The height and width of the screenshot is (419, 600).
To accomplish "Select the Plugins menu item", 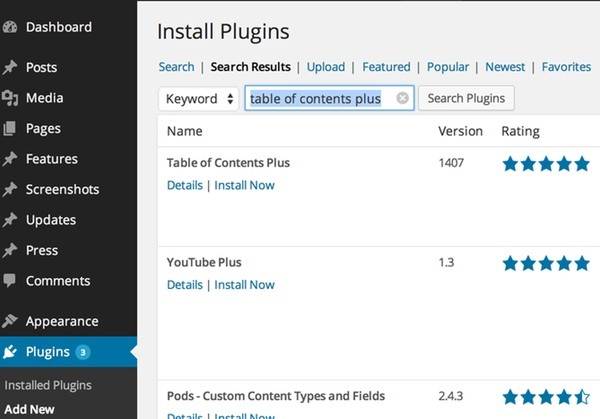I will coord(48,352).
